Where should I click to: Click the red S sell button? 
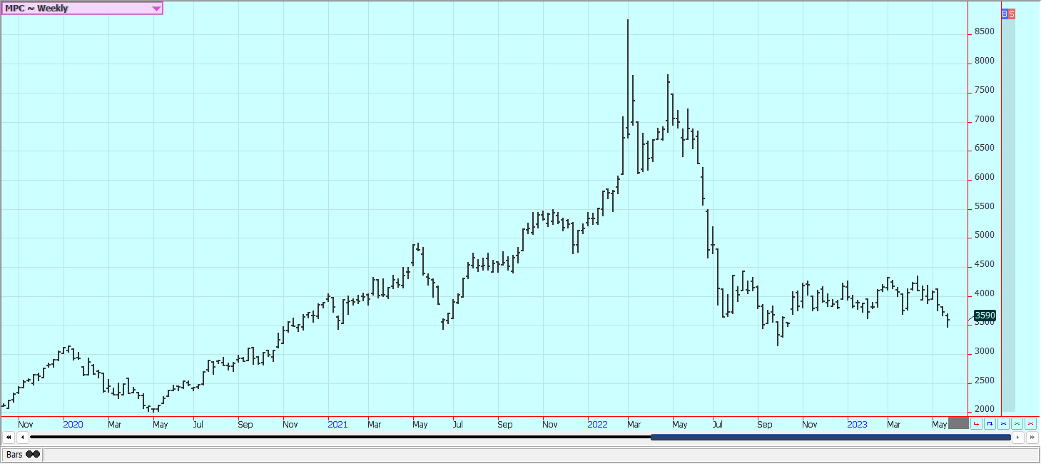[x=1011, y=14]
